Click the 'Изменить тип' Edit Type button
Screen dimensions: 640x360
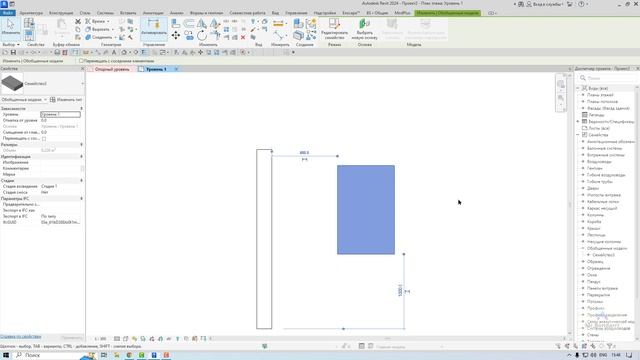coord(66,100)
